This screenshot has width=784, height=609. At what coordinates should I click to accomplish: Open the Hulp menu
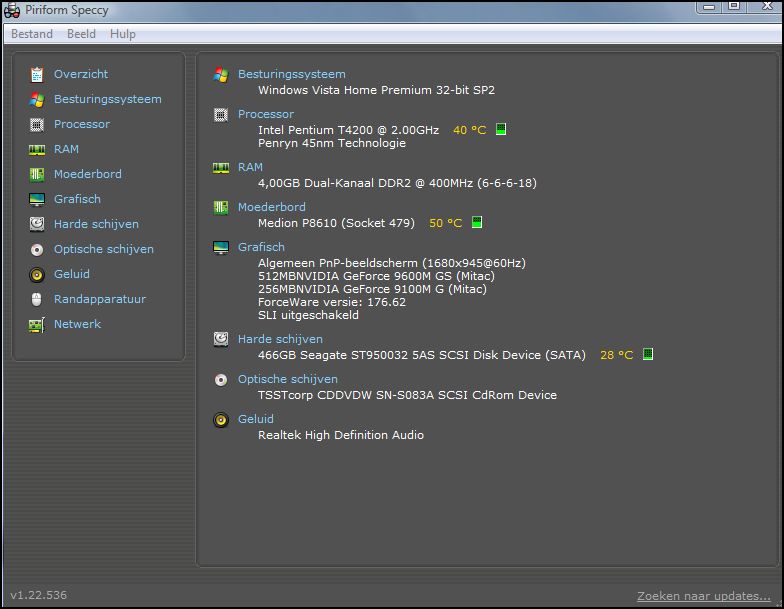click(123, 34)
